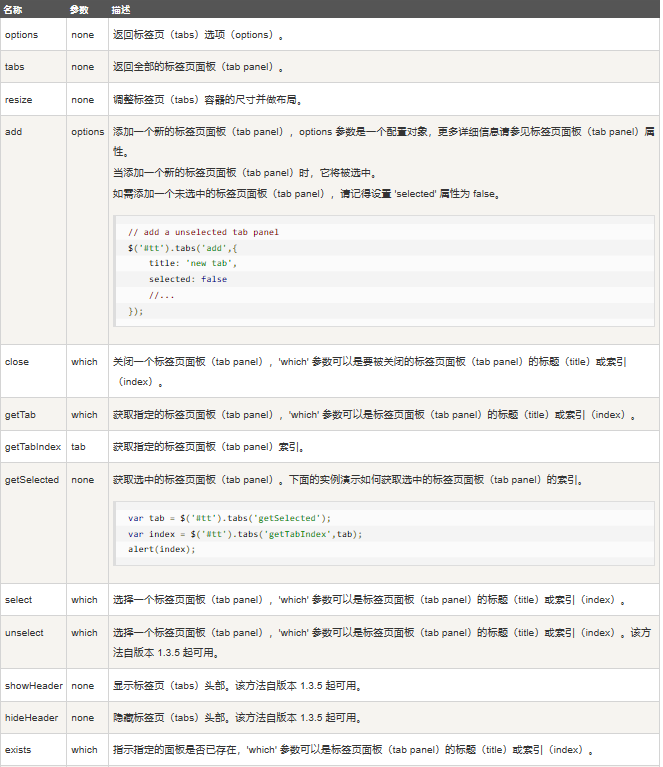Click the comment '// add a unselected tab panel'
The height and width of the screenshot is (767, 663).
pos(203,232)
